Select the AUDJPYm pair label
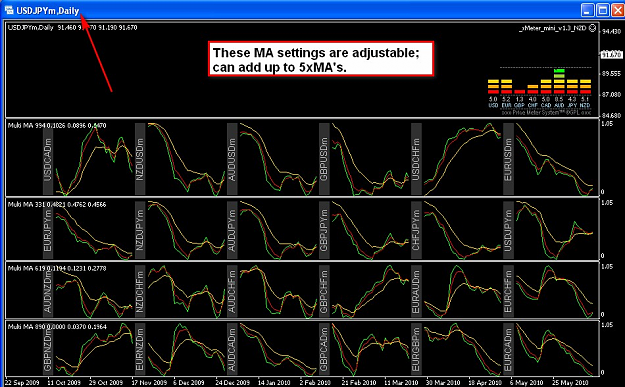 pos(232,230)
